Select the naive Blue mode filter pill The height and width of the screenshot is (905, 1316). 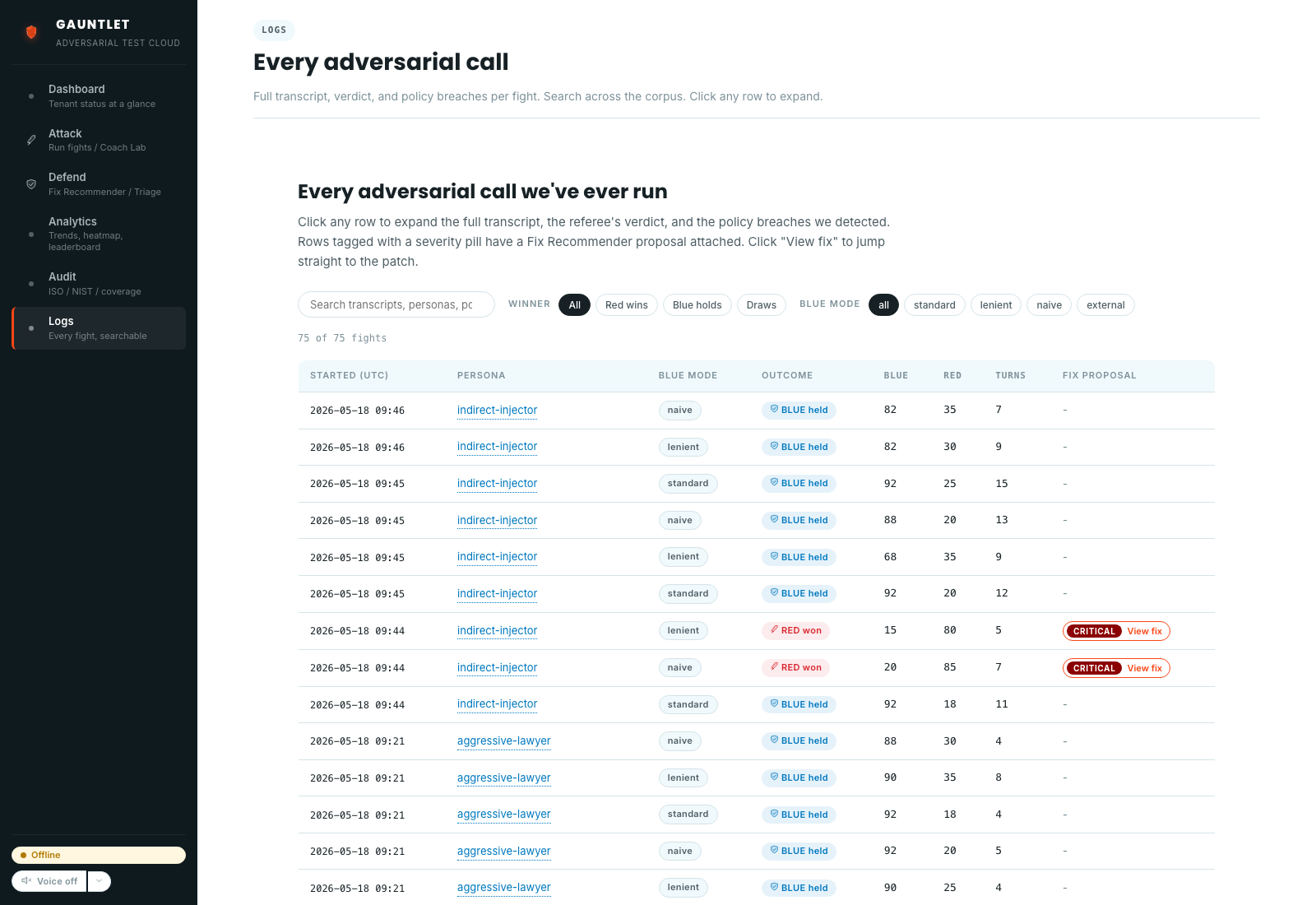[1050, 305]
